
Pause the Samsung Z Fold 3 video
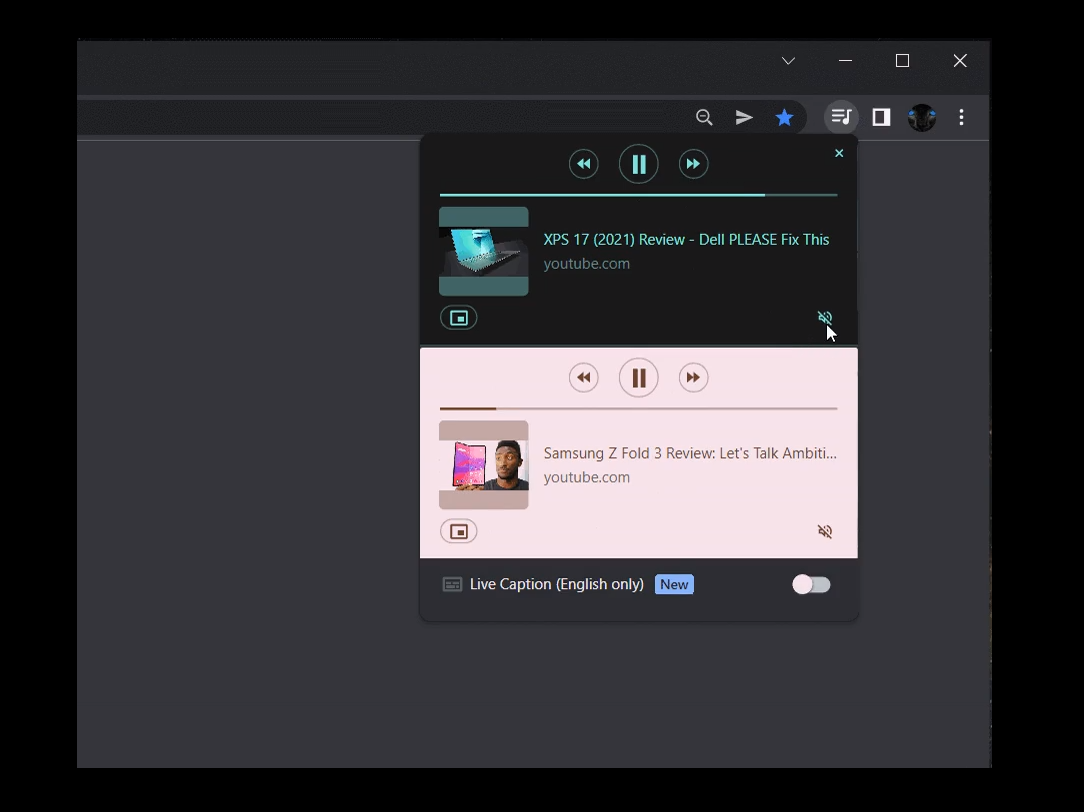(638, 377)
